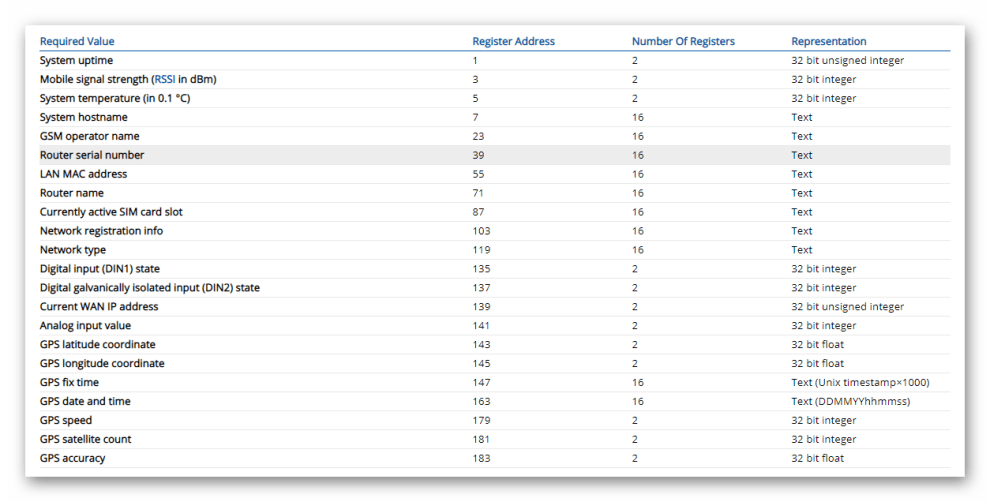Select GPS satellite count label
Viewport: 990px width, 502px height.
click(x=85, y=439)
